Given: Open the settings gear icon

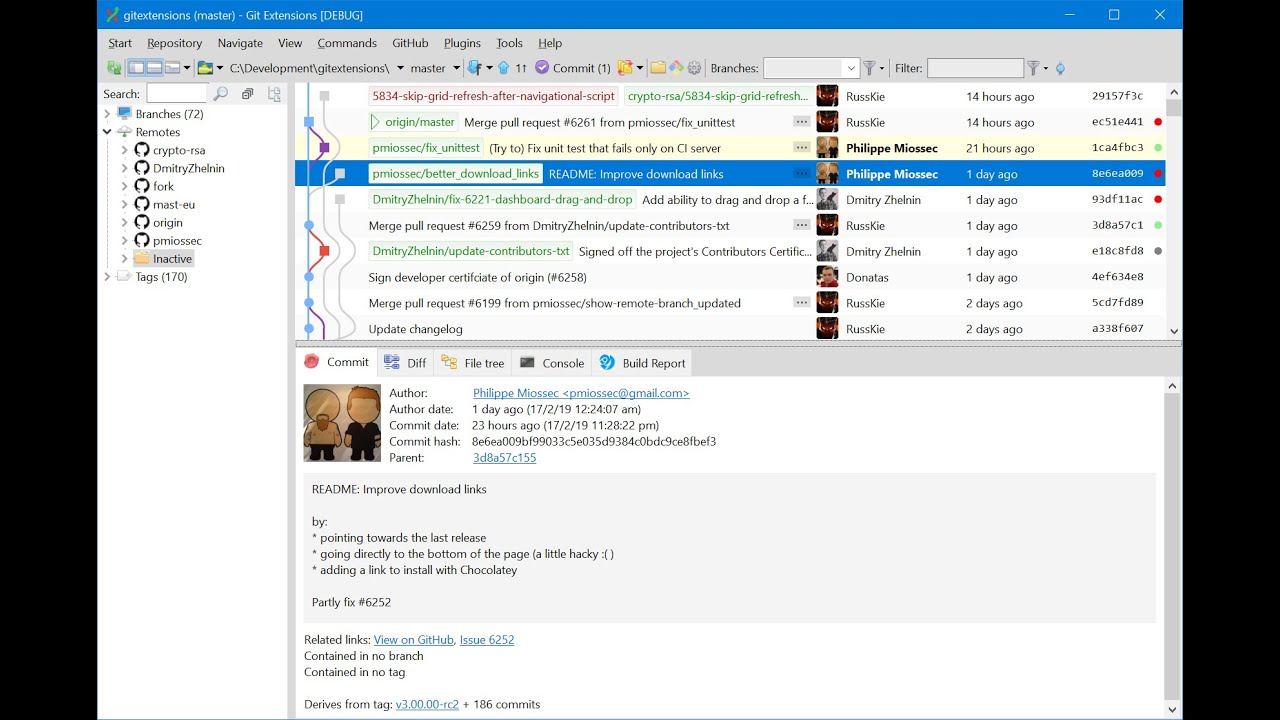Looking at the screenshot, I should coord(694,68).
